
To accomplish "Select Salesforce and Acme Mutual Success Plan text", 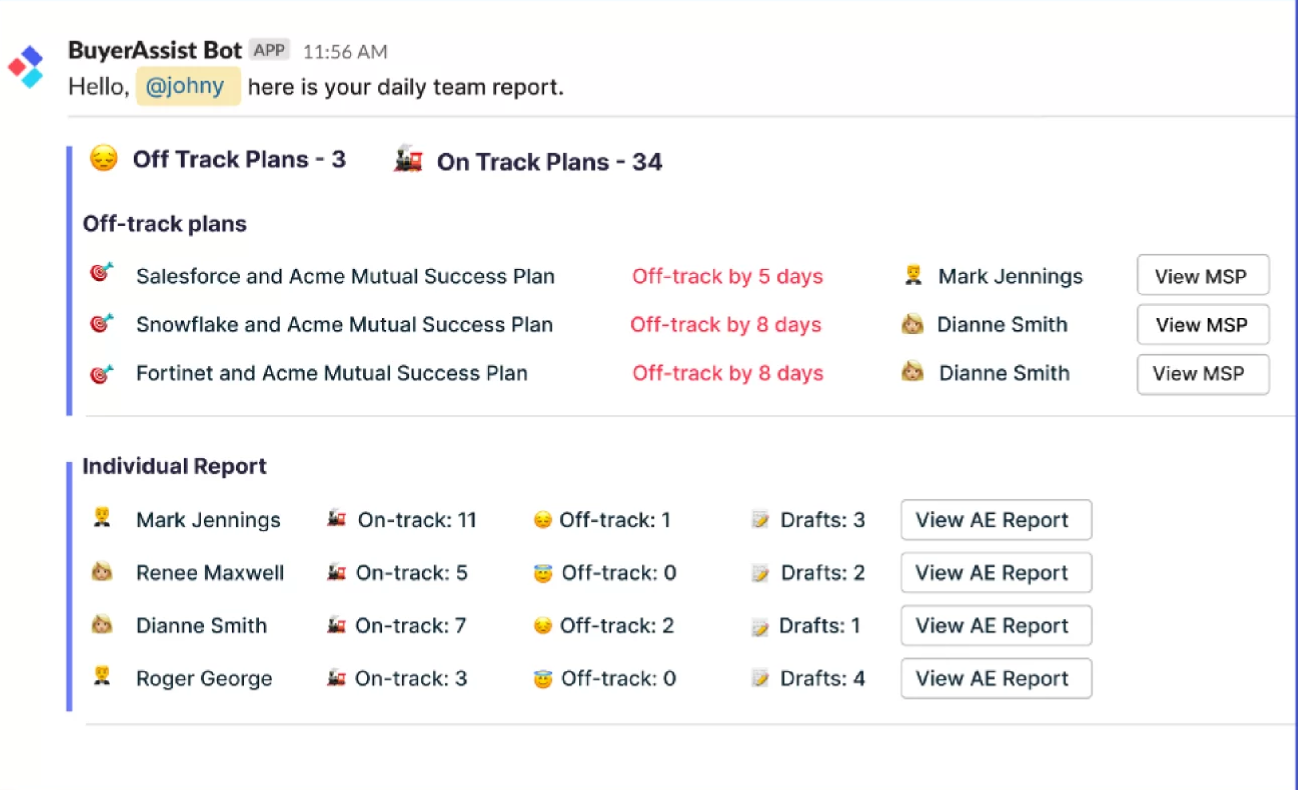I will point(345,276).
